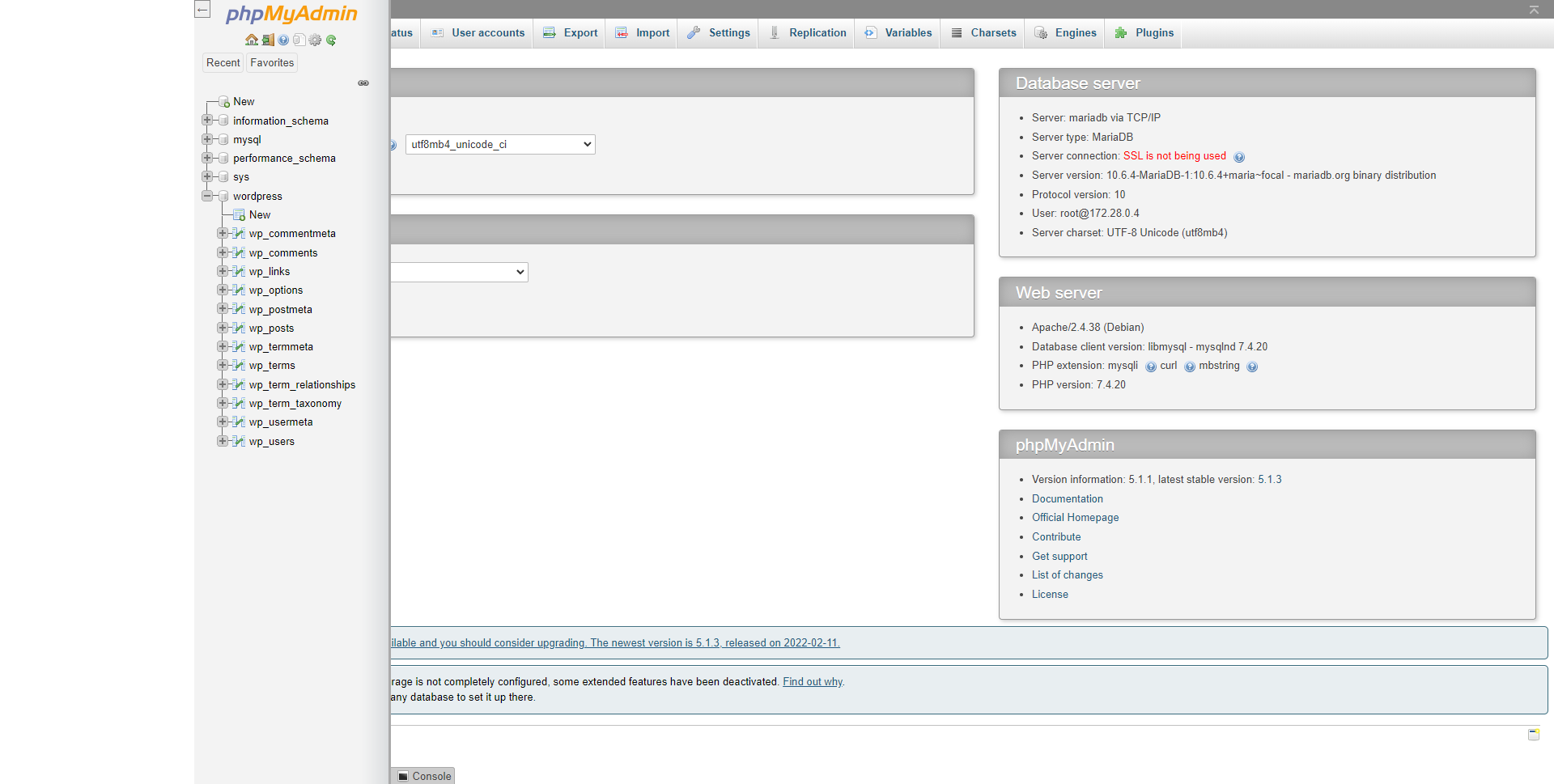Open navigation panel settings gear icon
This screenshot has height=784, width=1554.
tap(315, 40)
